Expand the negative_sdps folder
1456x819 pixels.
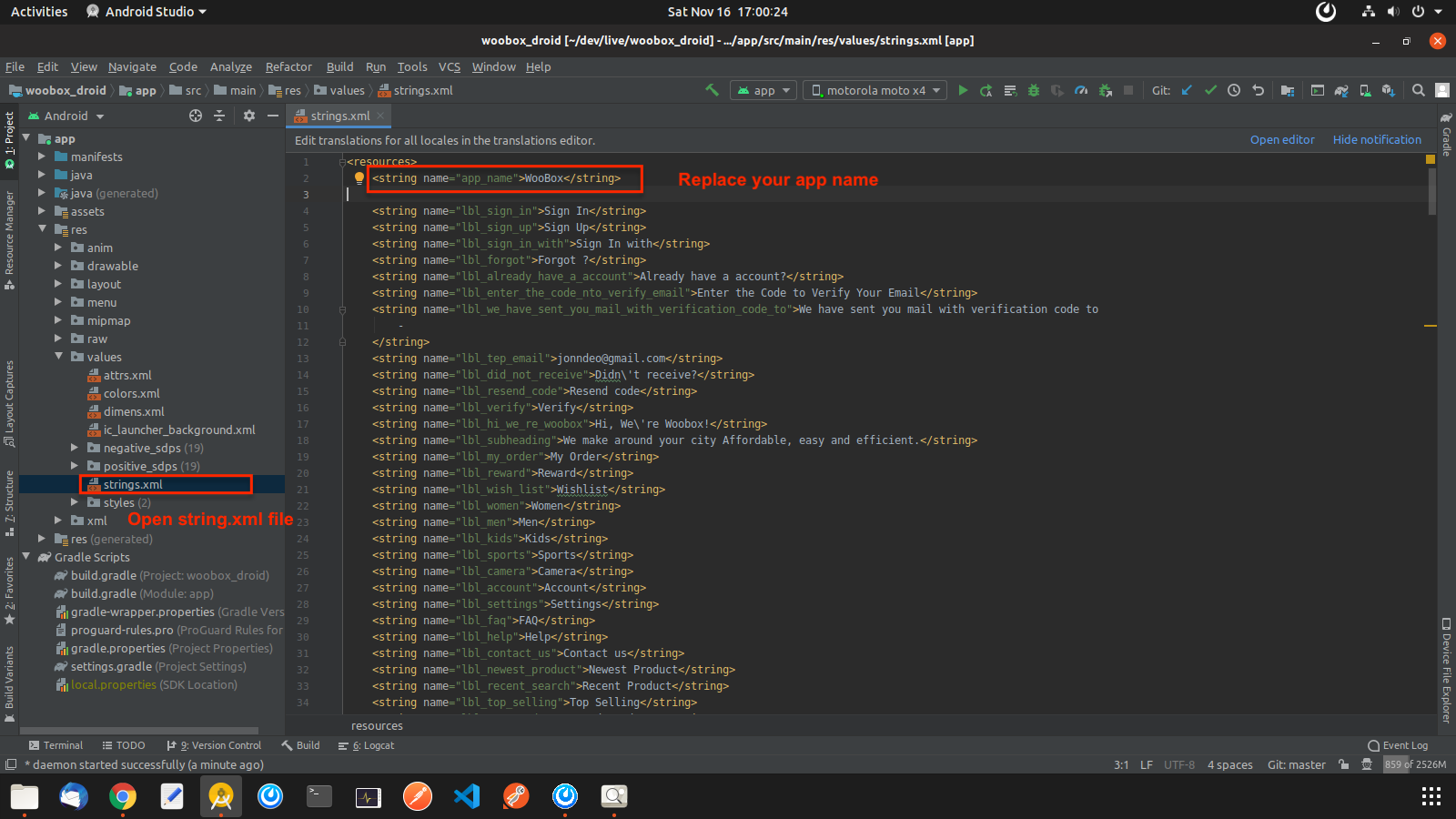pyautogui.click(x=76, y=448)
